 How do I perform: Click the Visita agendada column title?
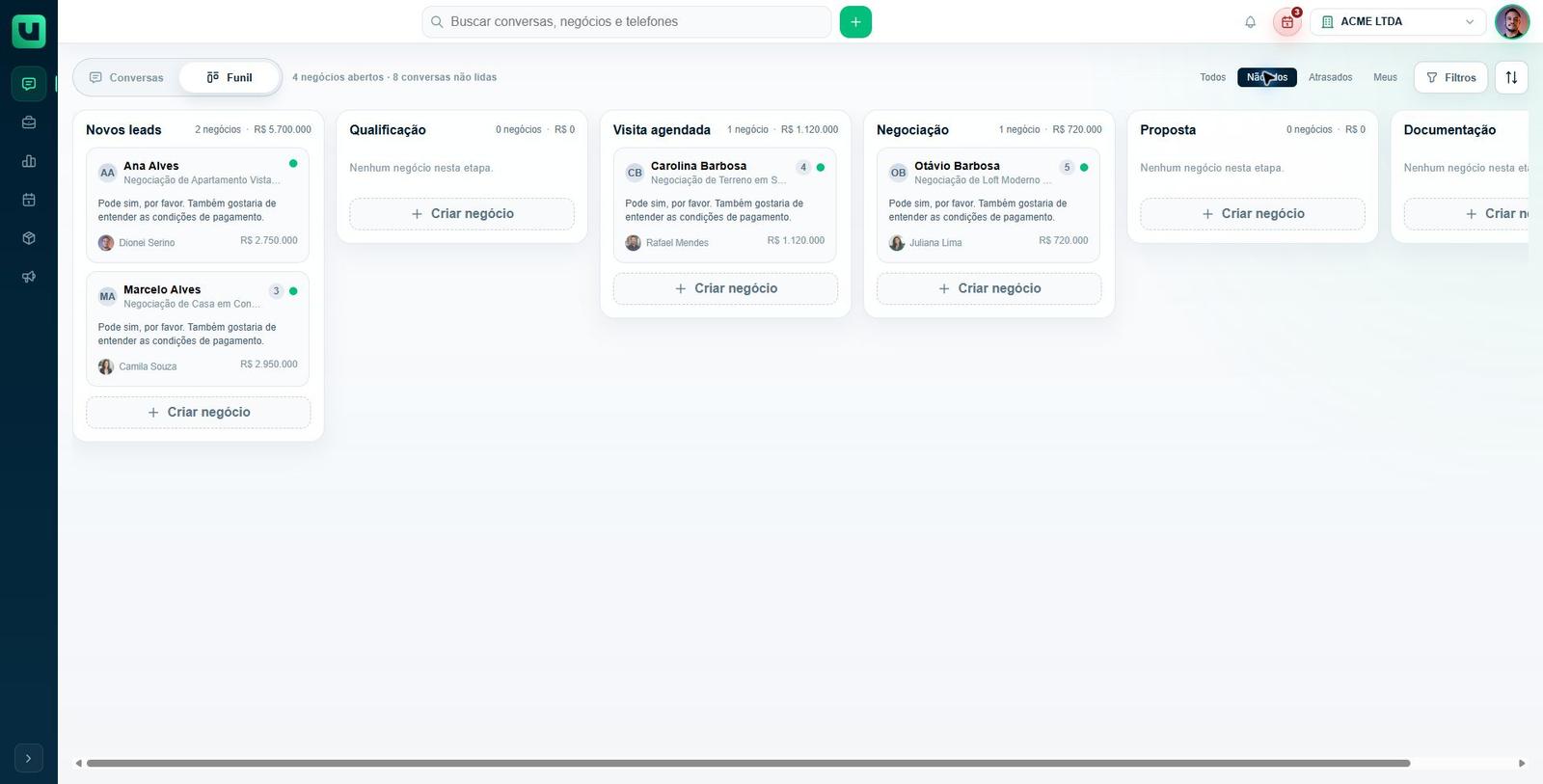coord(662,129)
